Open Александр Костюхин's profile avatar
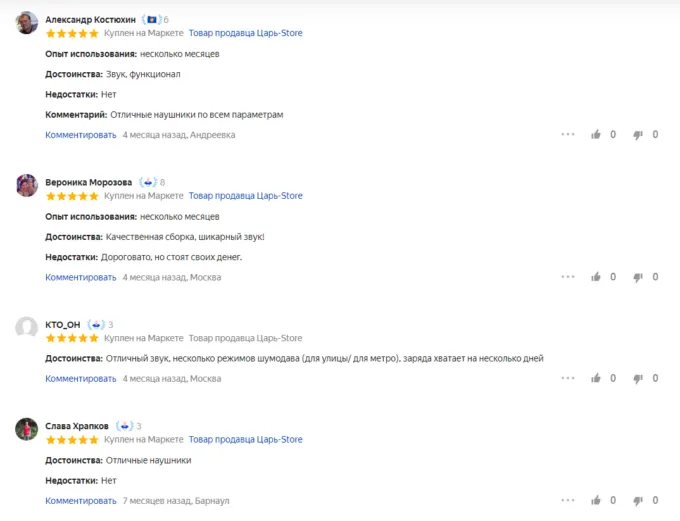Viewport: 680px width, 521px height. [x=28, y=23]
